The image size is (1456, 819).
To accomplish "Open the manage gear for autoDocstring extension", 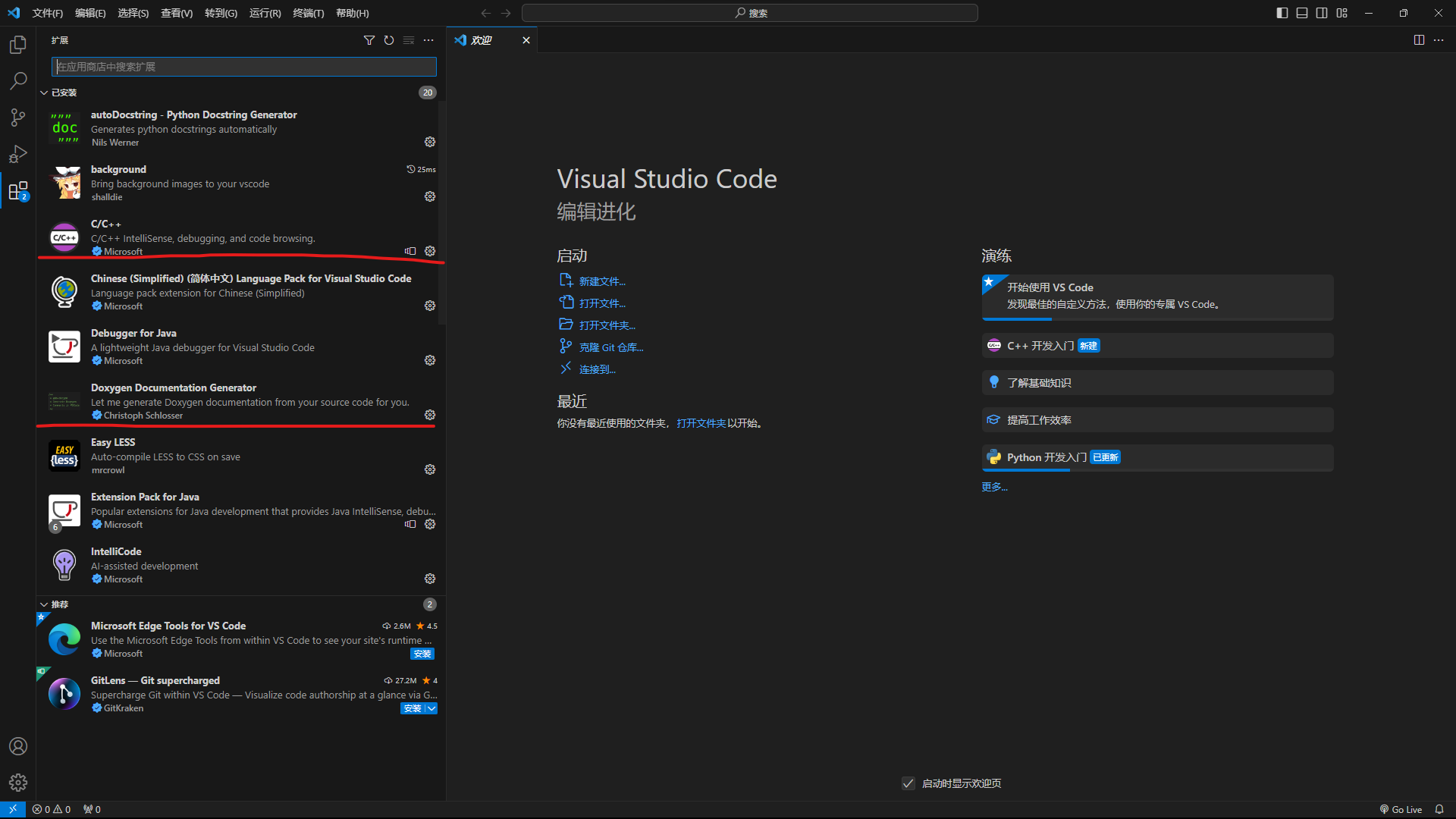I will pos(430,142).
